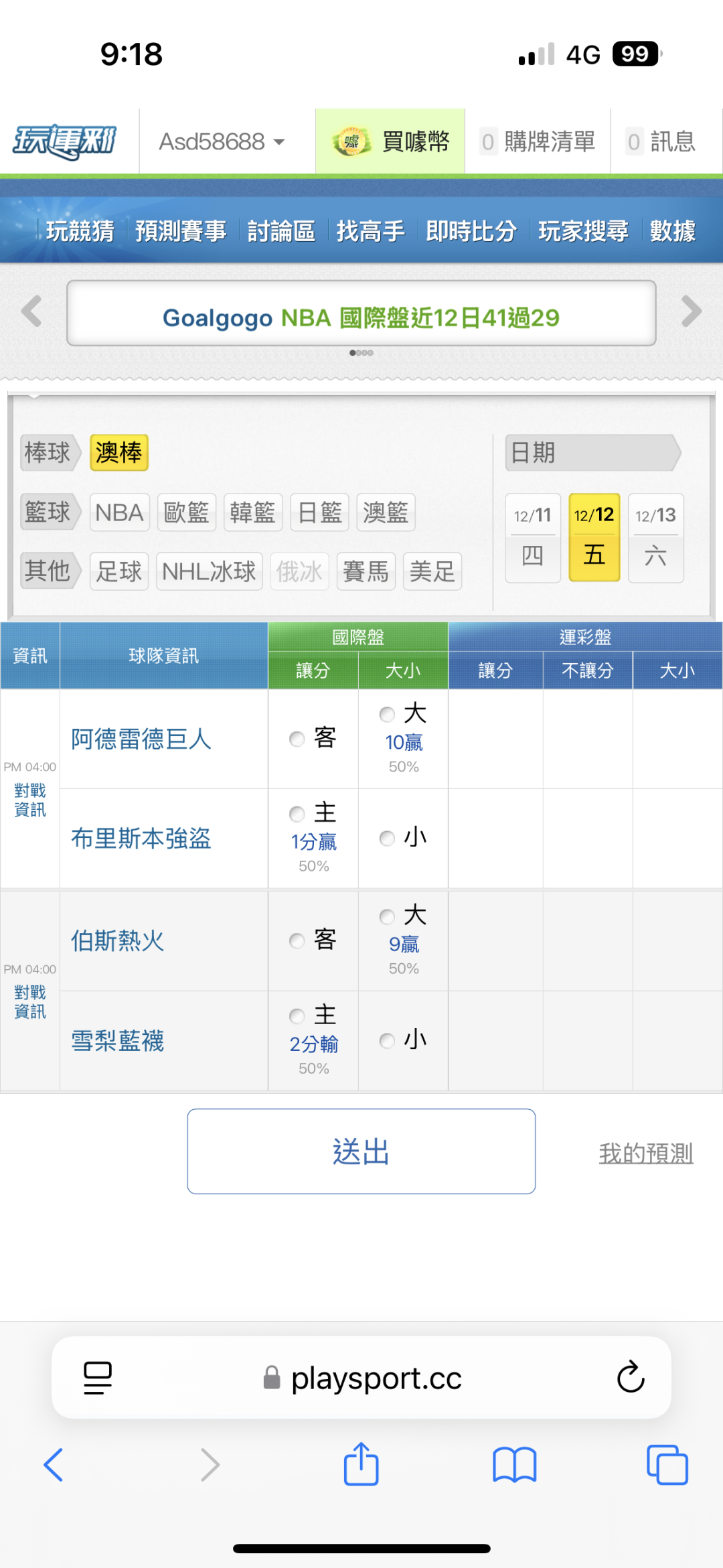Open the 即時比分 menu
Screen dimensions: 723x1568
tap(471, 231)
